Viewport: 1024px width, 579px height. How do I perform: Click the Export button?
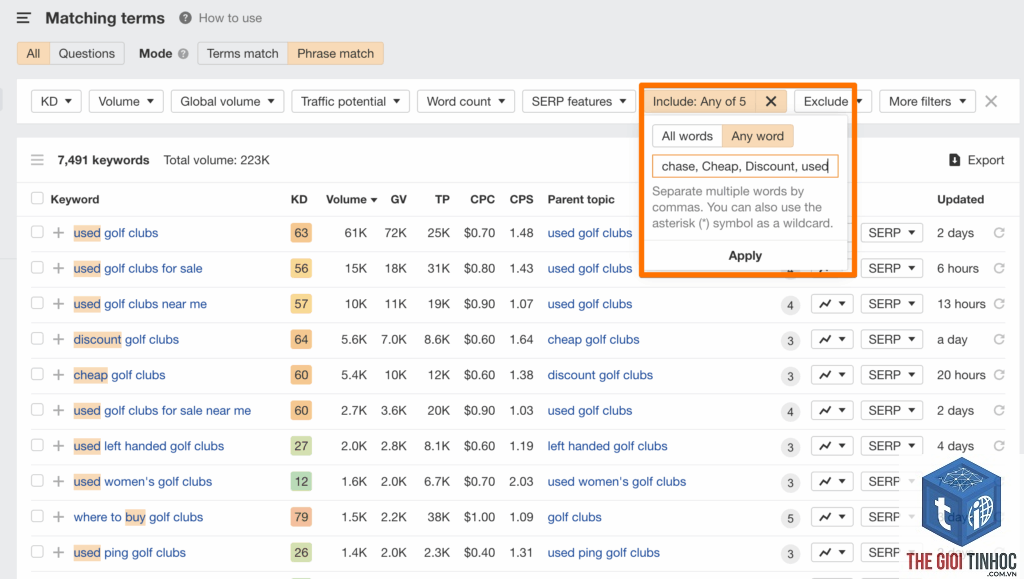[976, 160]
